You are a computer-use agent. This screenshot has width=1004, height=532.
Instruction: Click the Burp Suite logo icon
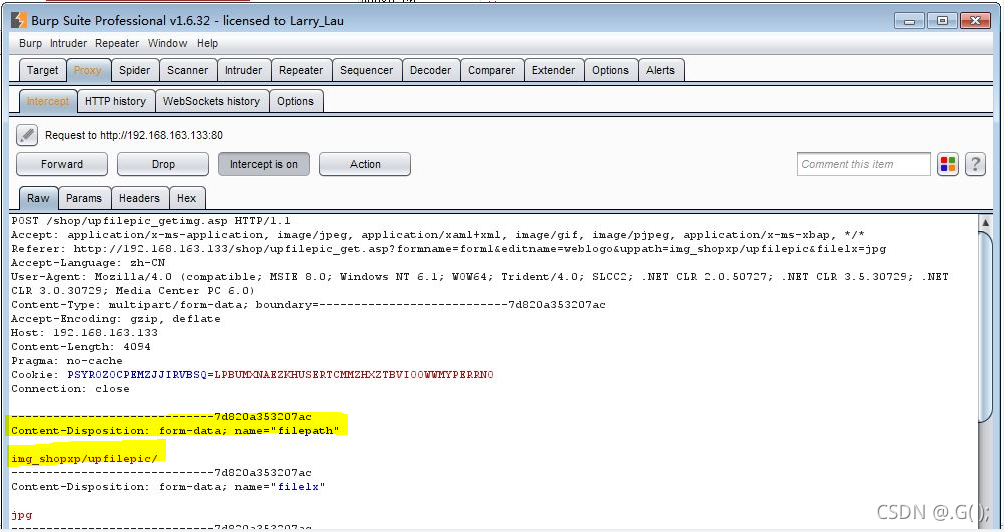(x=19, y=20)
